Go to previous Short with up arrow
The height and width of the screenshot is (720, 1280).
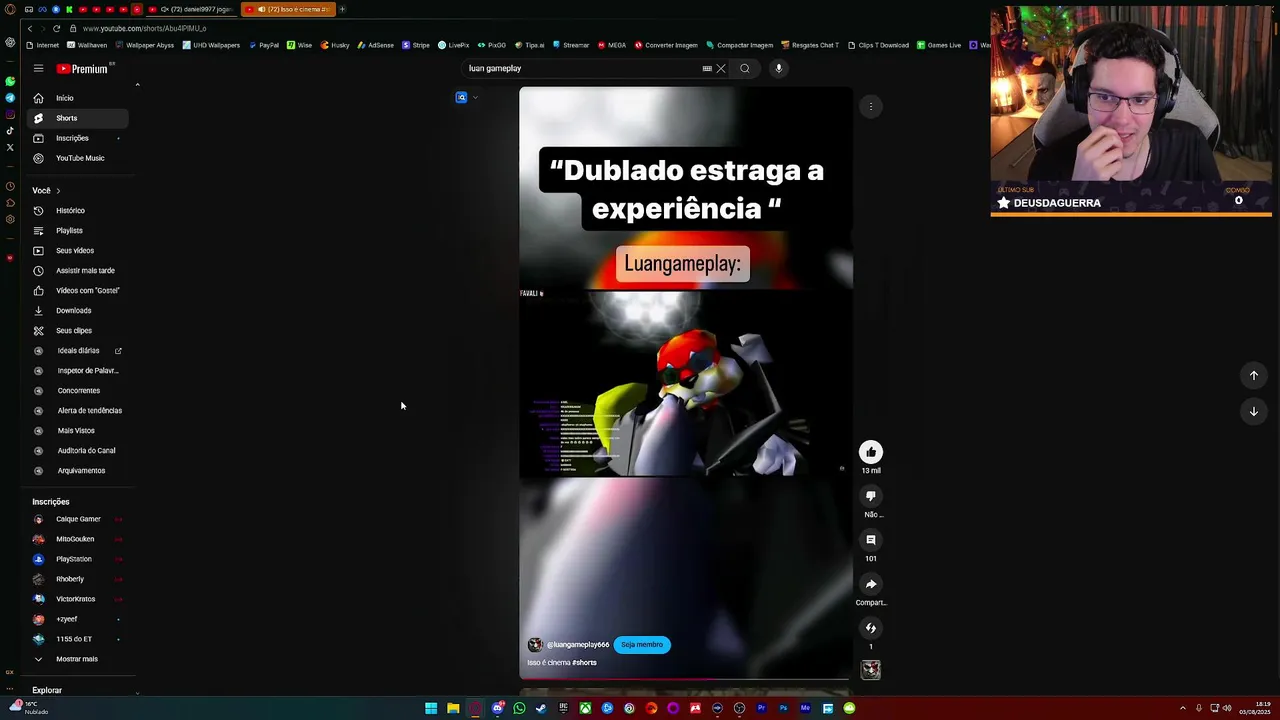coord(1254,376)
